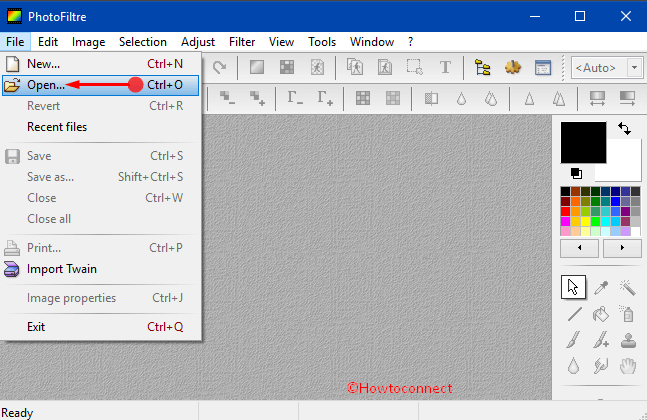This screenshot has width=647, height=420.
Task: Pick the magenta palette swatch
Action: click(x=565, y=222)
